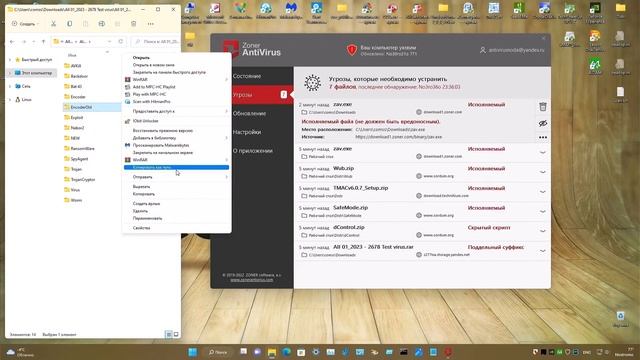Choose Свойства in the context menu
Screen dimensions: 640x360
[x=176, y=228]
